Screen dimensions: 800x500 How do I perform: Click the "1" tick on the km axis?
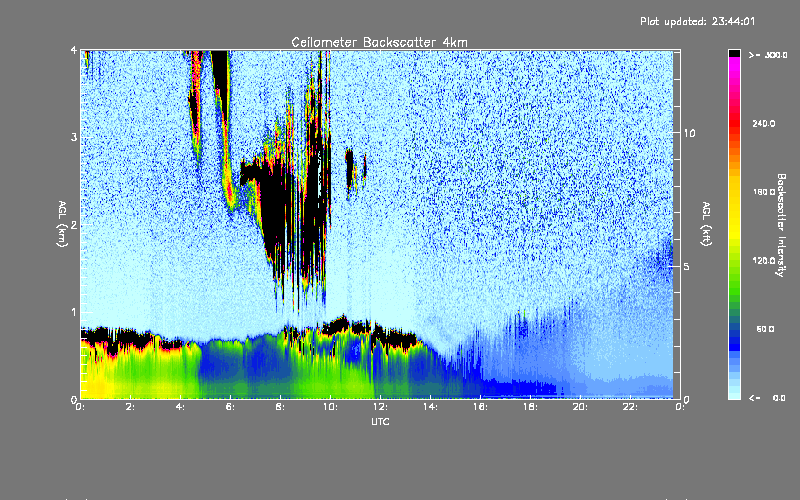[74, 312]
